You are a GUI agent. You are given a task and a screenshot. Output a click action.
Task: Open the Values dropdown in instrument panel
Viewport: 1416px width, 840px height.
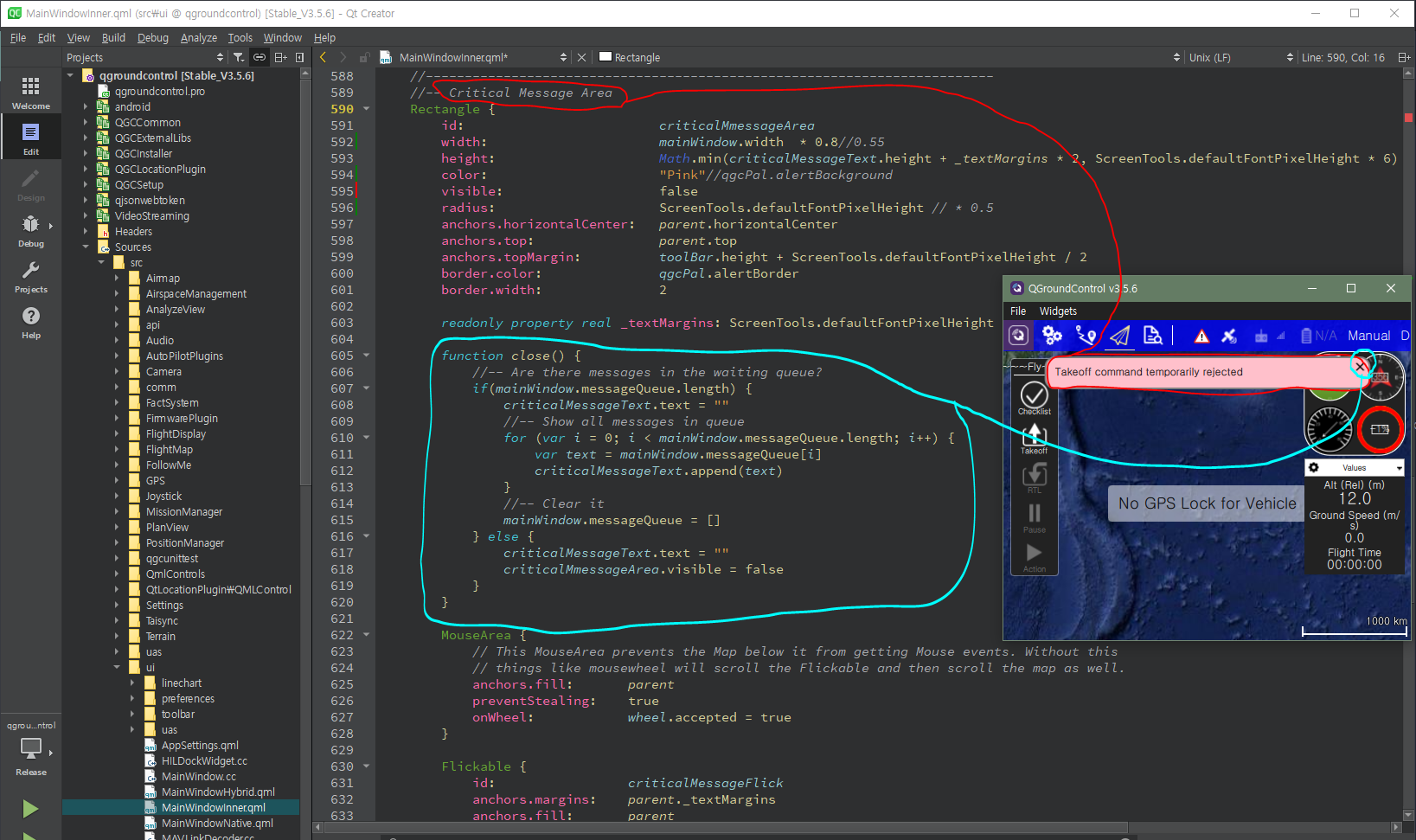1354,468
